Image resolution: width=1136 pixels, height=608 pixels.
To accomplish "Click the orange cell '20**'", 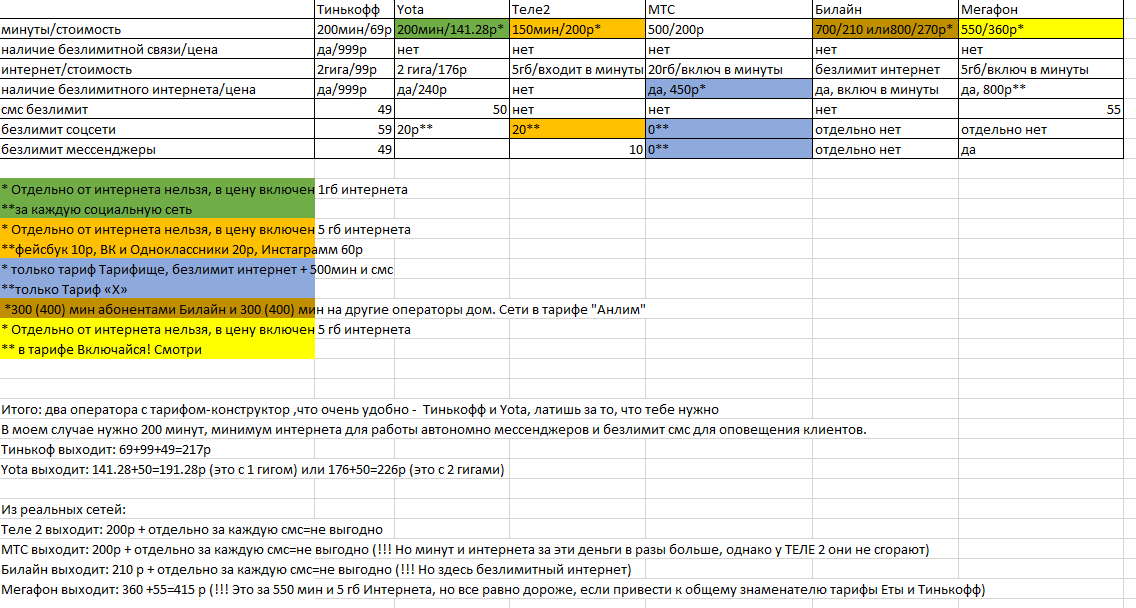I will [577, 129].
